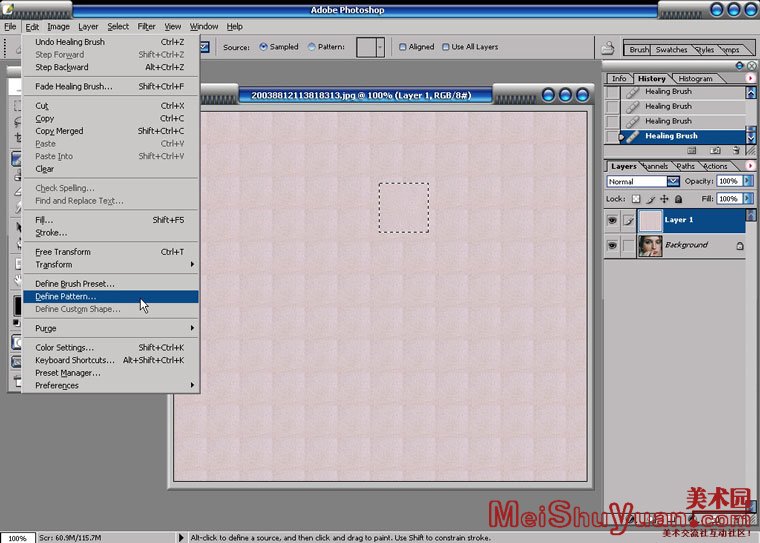The height and width of the screenshot is (543, 760).
Task: Choose Stroke from the Edit menu
Action: pyautogui.click(x=111, y=232)
